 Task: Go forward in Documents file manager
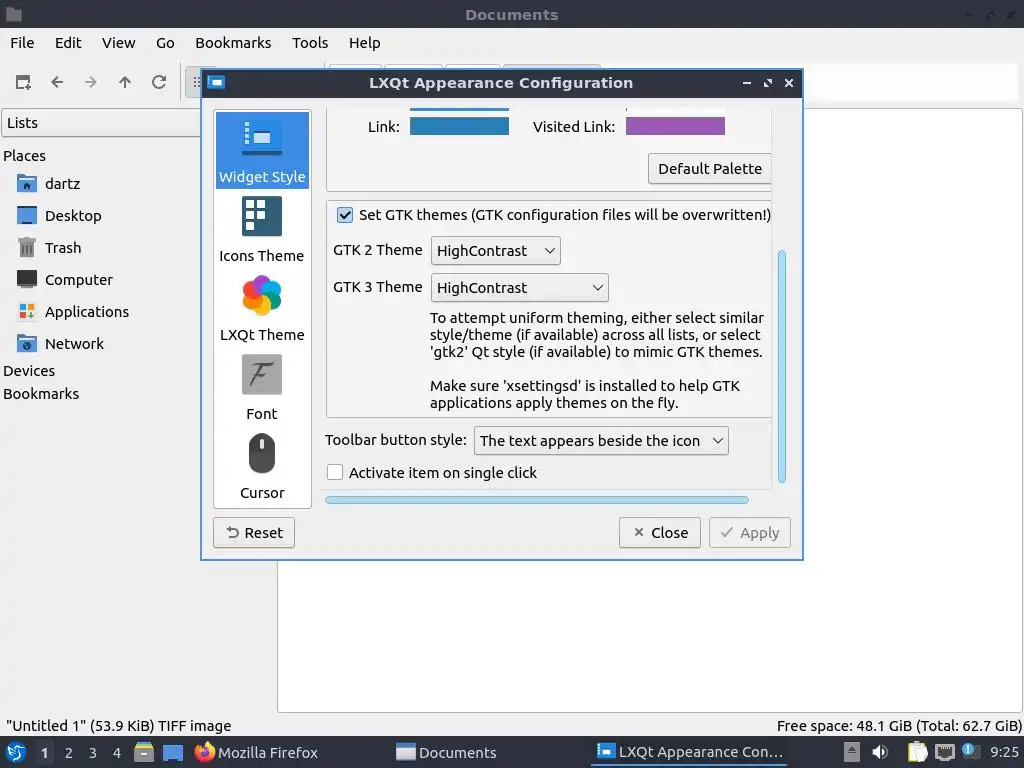coord(91,82)
